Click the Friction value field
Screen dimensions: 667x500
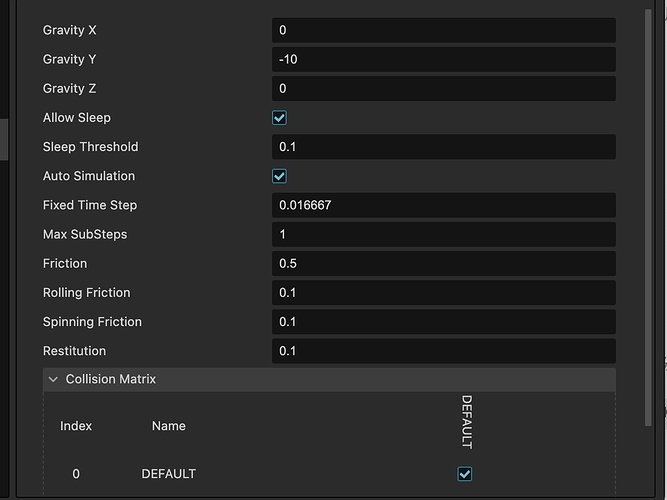pos(443,264)
